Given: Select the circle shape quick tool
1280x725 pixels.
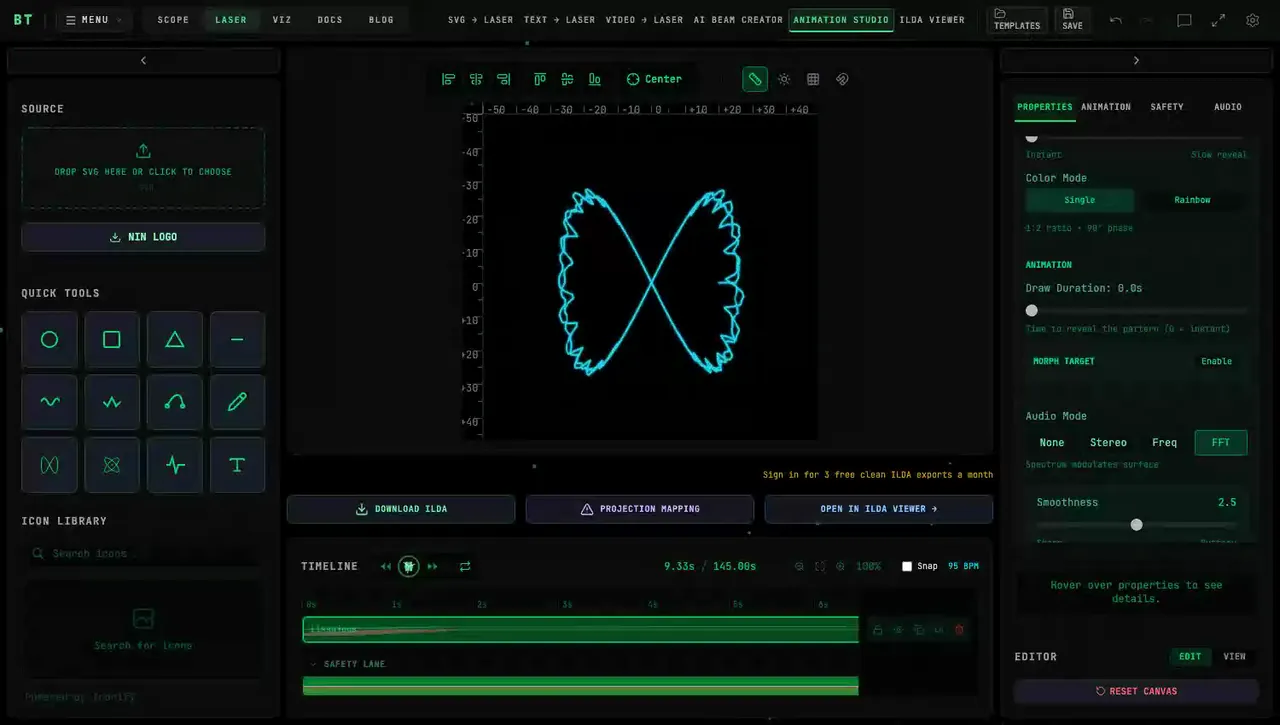Looking at the screenshot, I should (x=49, y=340).
